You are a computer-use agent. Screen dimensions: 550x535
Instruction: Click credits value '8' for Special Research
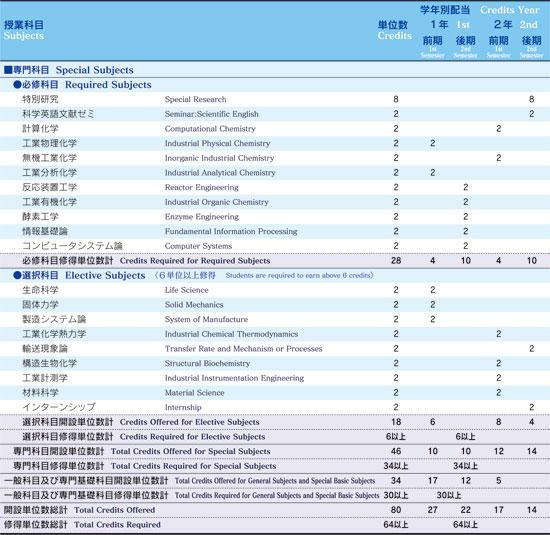396,100
